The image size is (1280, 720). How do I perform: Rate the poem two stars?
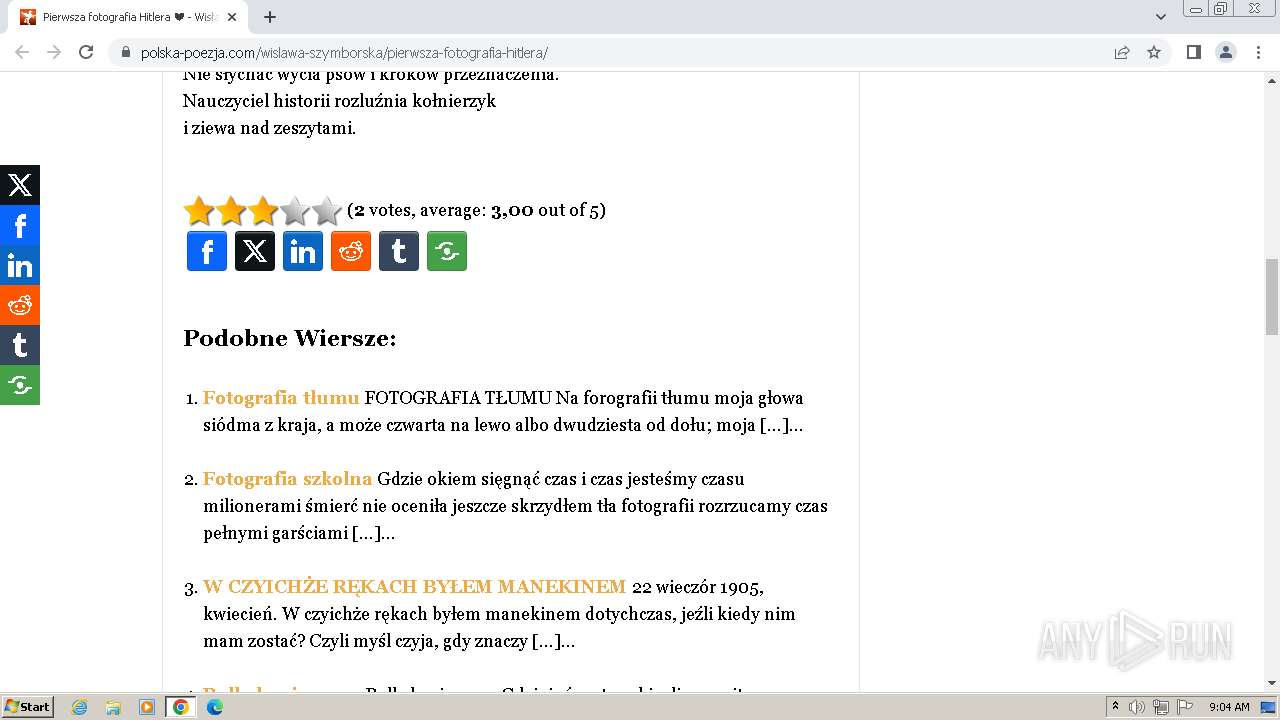click(x=231, y=211)
